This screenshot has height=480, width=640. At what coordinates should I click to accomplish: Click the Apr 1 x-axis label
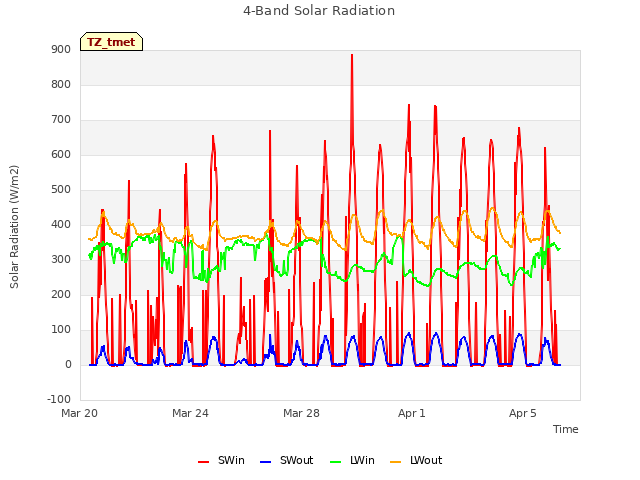(x=412, y=413)
